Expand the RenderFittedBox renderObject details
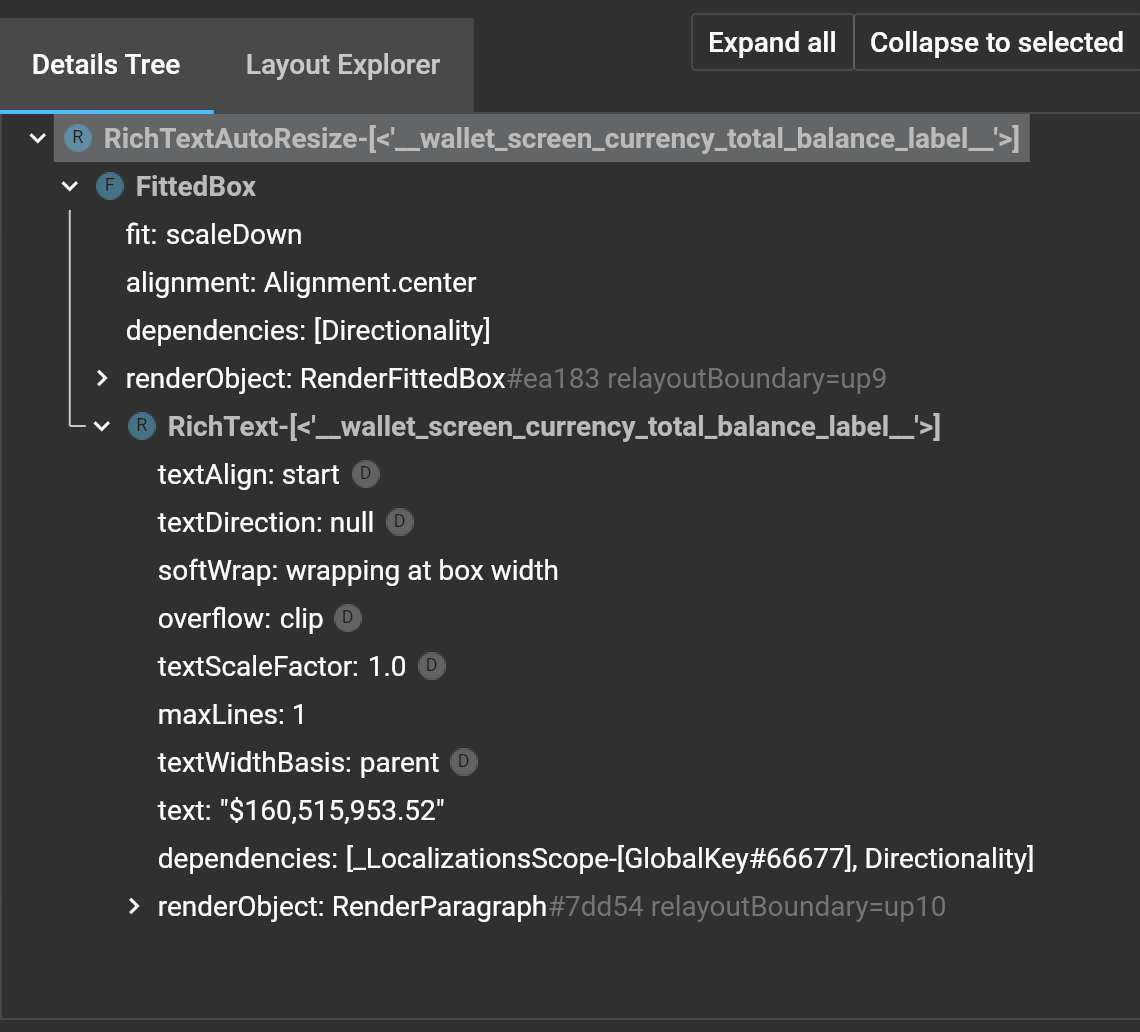Image resolution: width=1140 pixels, height=1032 pixels. click(100, 379)
